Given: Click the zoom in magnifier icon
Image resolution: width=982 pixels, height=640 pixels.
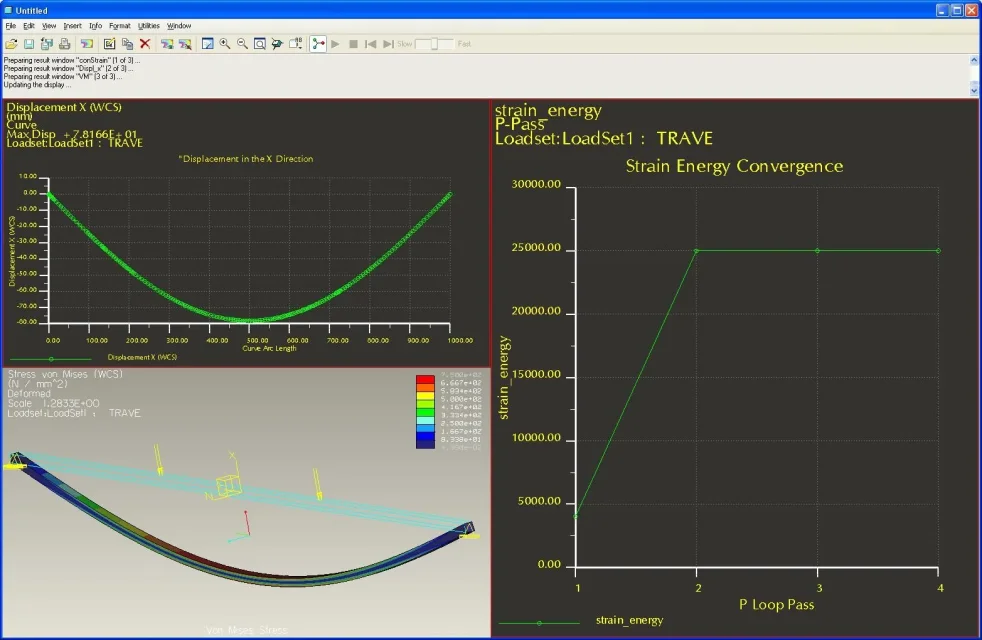Looking at the screenshot, I should [x=225, y=44].
